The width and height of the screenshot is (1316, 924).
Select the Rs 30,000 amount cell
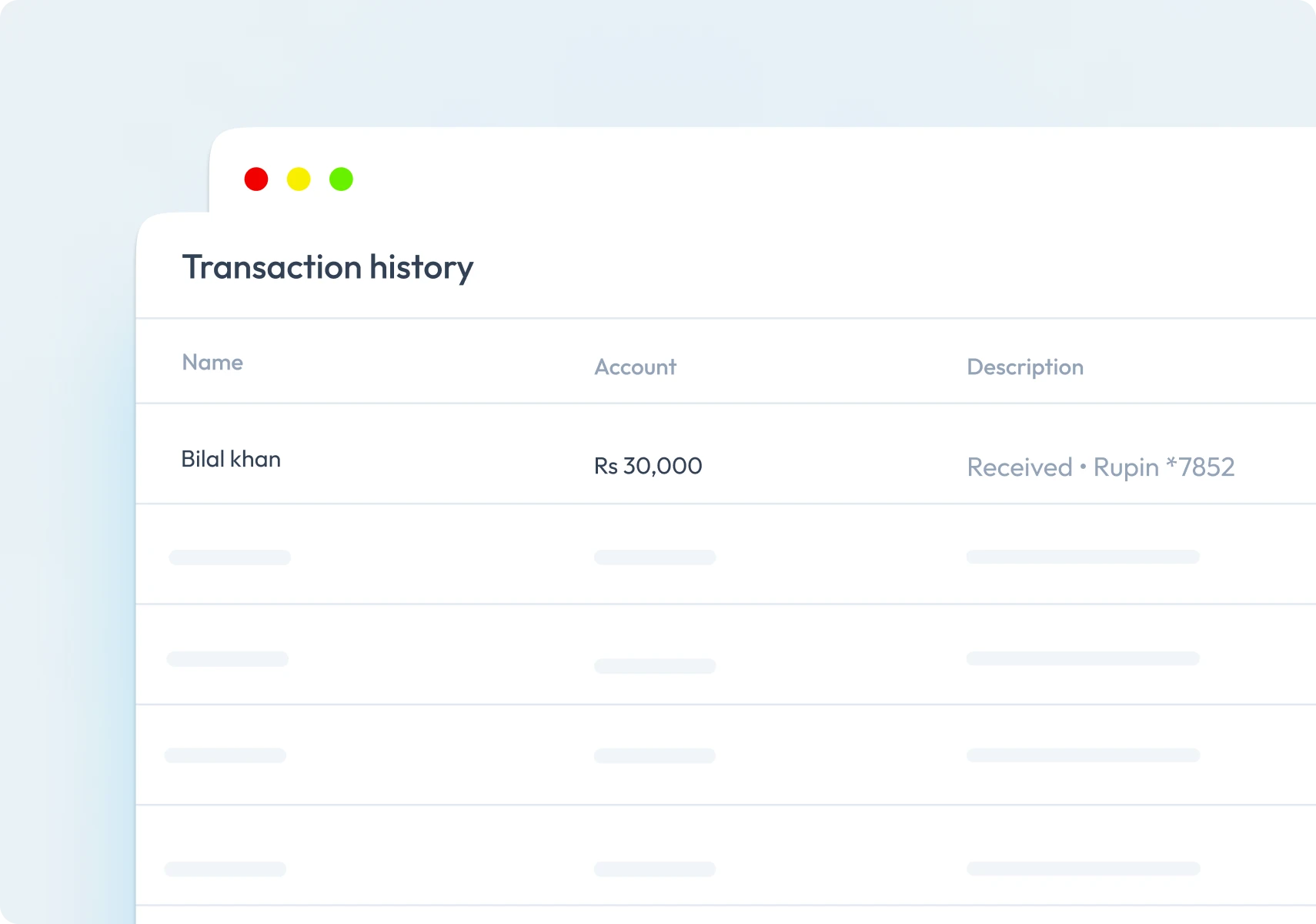(648, 466)
